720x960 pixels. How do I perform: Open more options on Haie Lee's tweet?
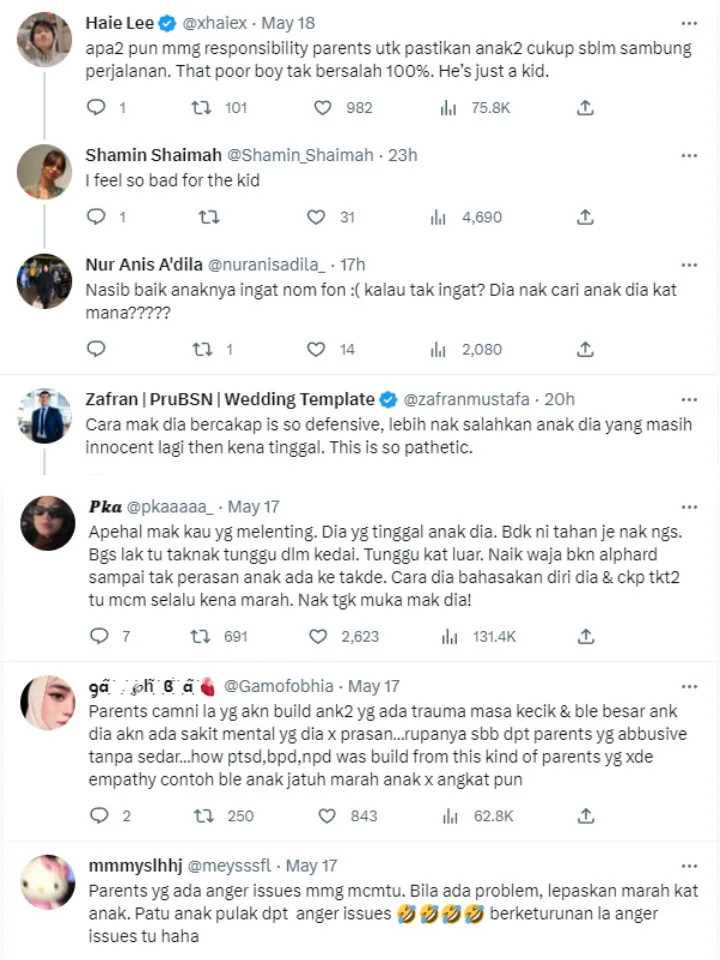pyautogui.click(x=689, y=22)
